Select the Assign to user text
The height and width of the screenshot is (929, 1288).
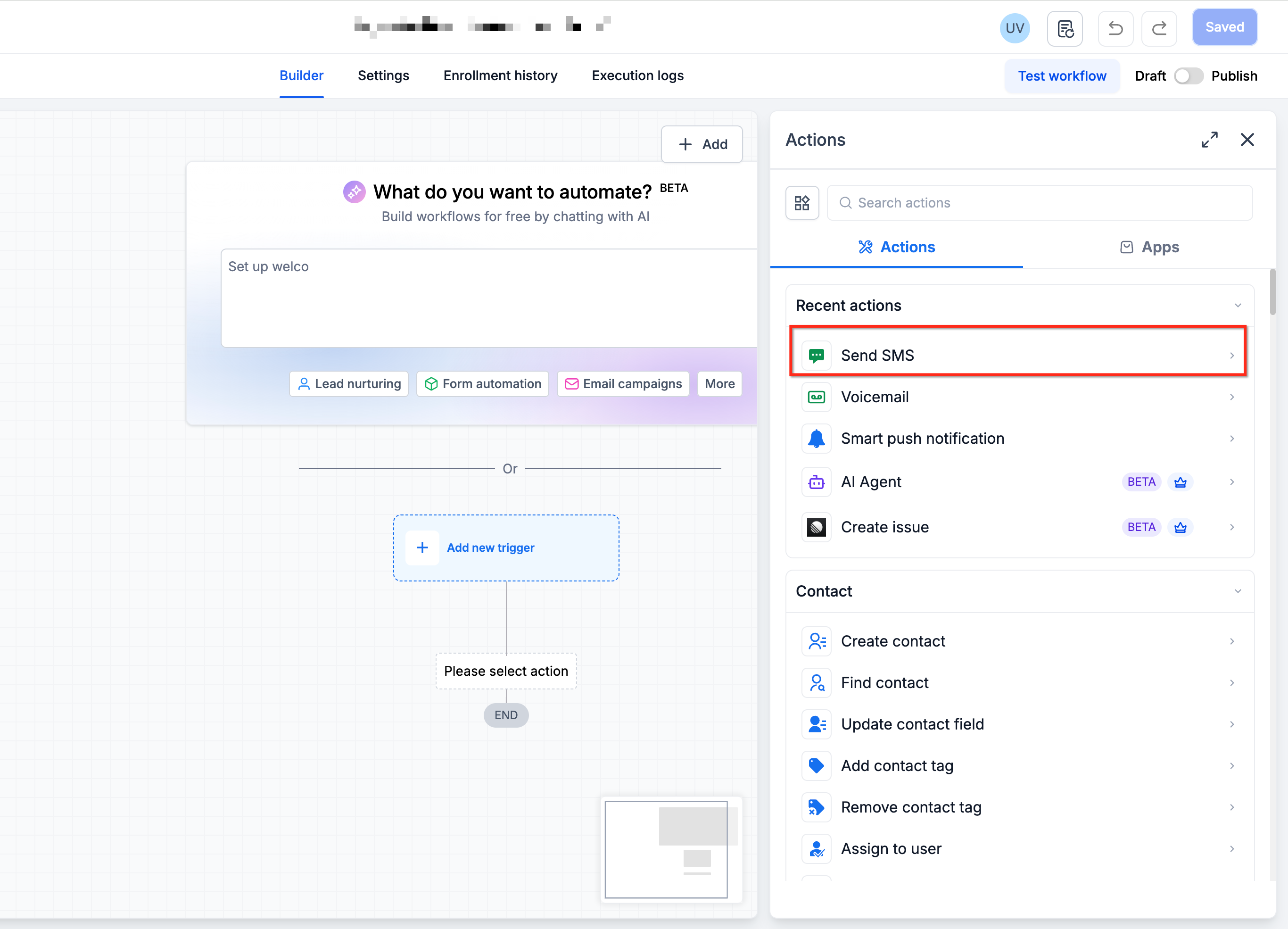coord(891,849)
